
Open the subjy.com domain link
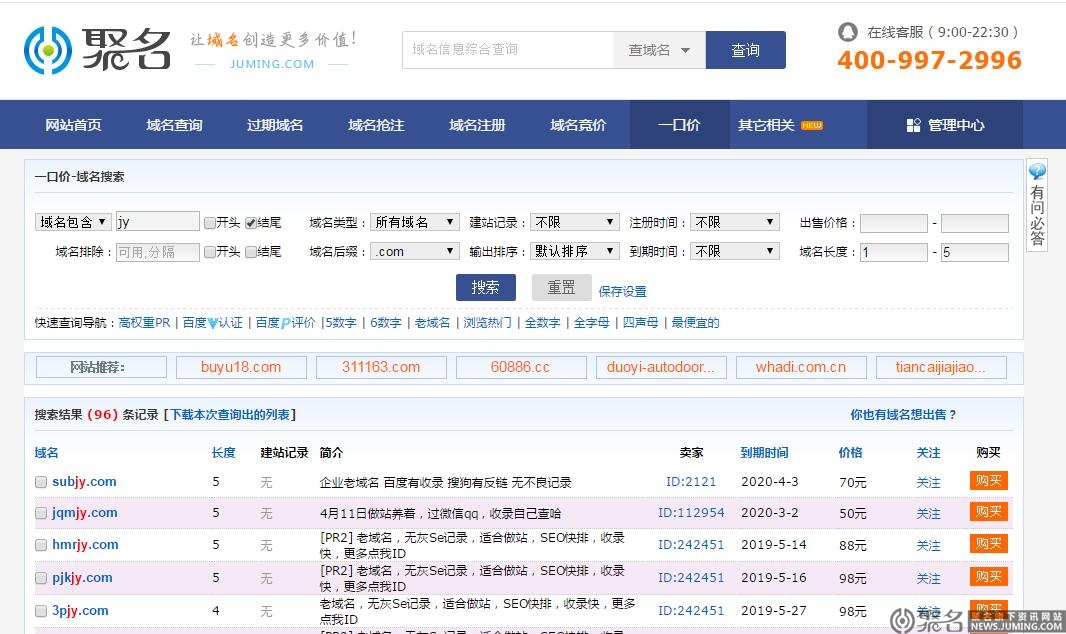[84, 482]
